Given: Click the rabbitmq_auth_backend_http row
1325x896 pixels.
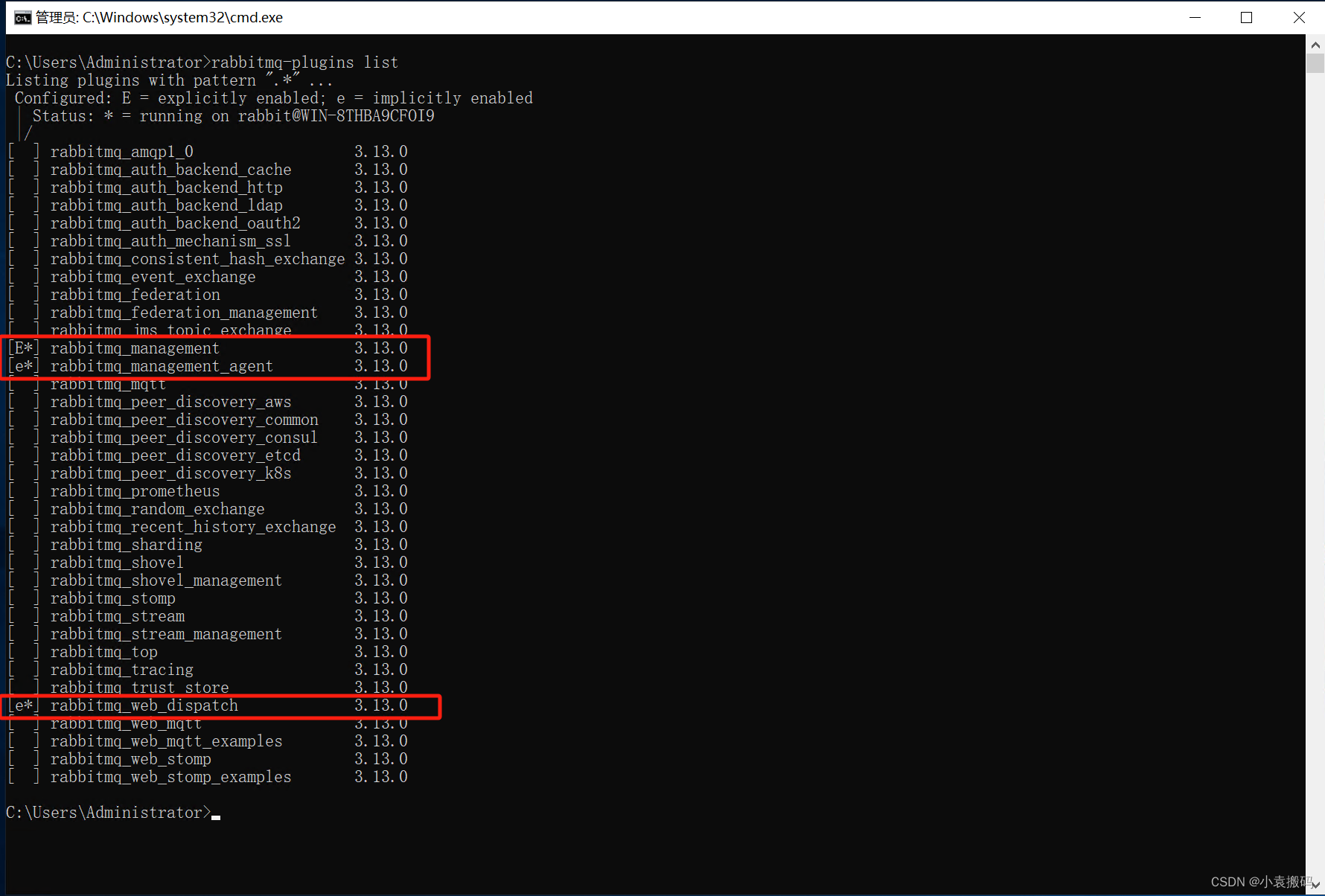Looking at the screenshot, I should [x=208, y=188].
